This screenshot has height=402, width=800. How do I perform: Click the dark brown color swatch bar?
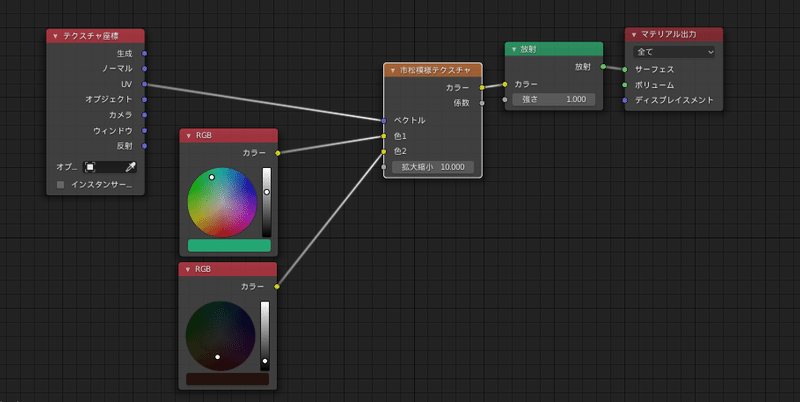point(228,379)
